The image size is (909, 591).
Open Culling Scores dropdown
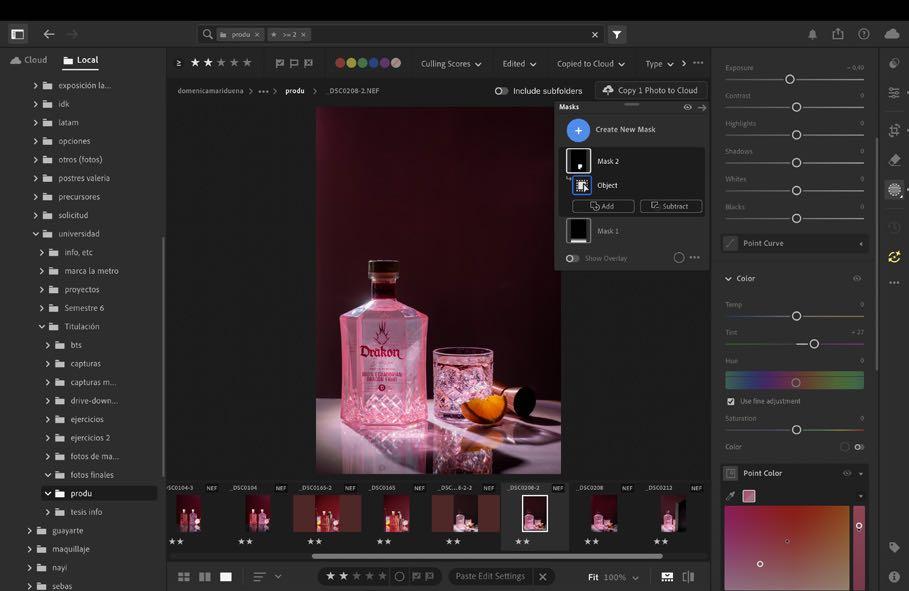(x=451, y=64)
